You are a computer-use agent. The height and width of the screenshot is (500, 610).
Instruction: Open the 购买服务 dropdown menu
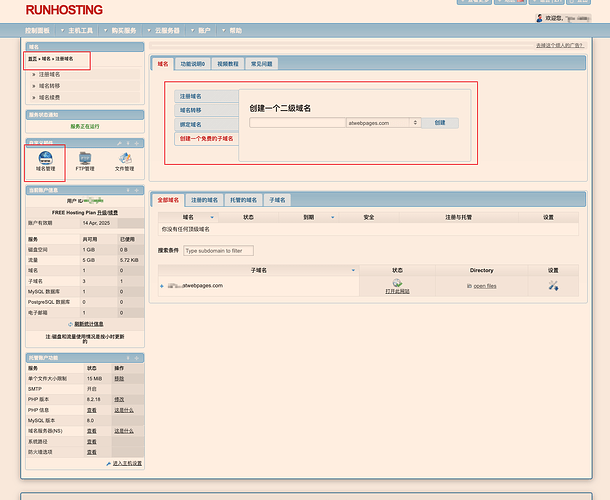click(x=120, y=30)
